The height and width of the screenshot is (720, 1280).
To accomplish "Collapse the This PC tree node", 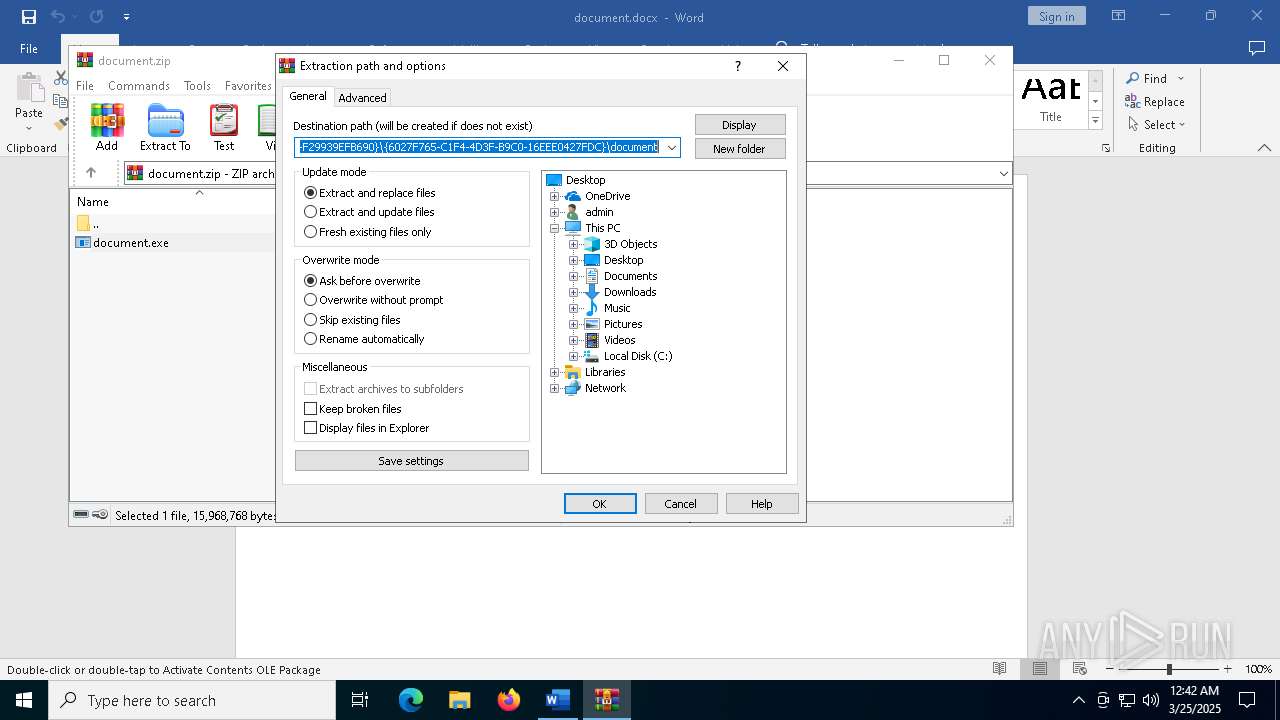I will tap(554, 228).
